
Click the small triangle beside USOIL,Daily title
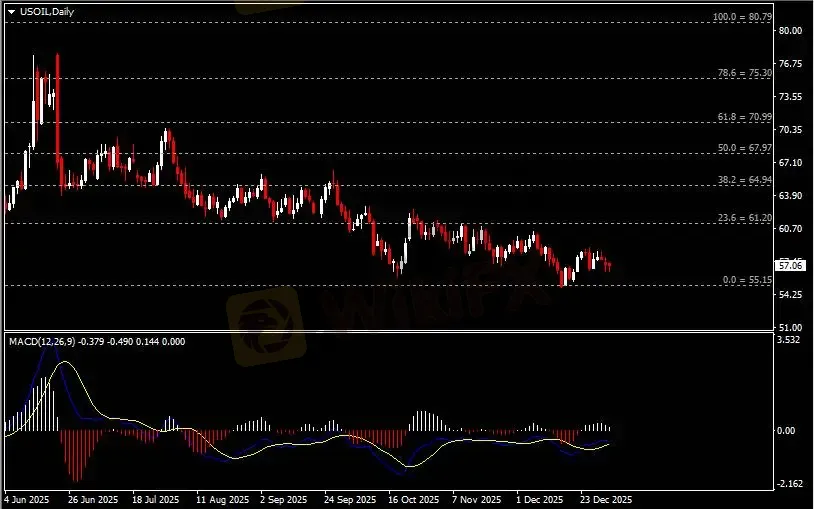pos(11,12)
